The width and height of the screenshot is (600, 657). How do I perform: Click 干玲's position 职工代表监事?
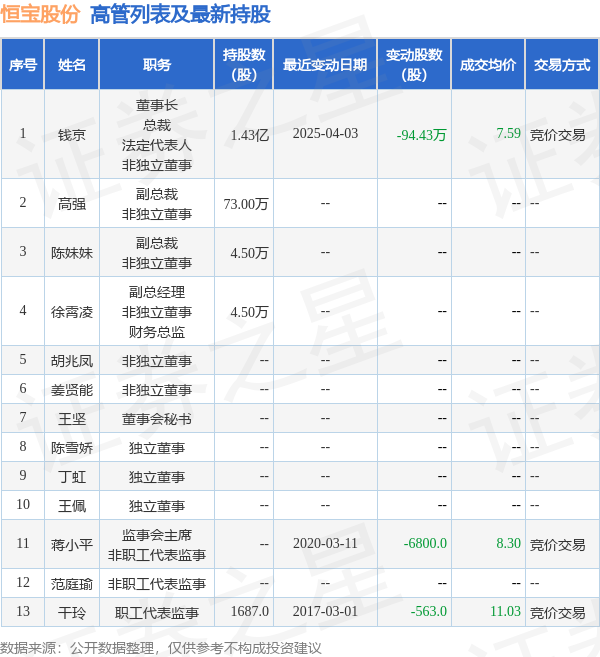pyautogui.click(x=157, y=613)
